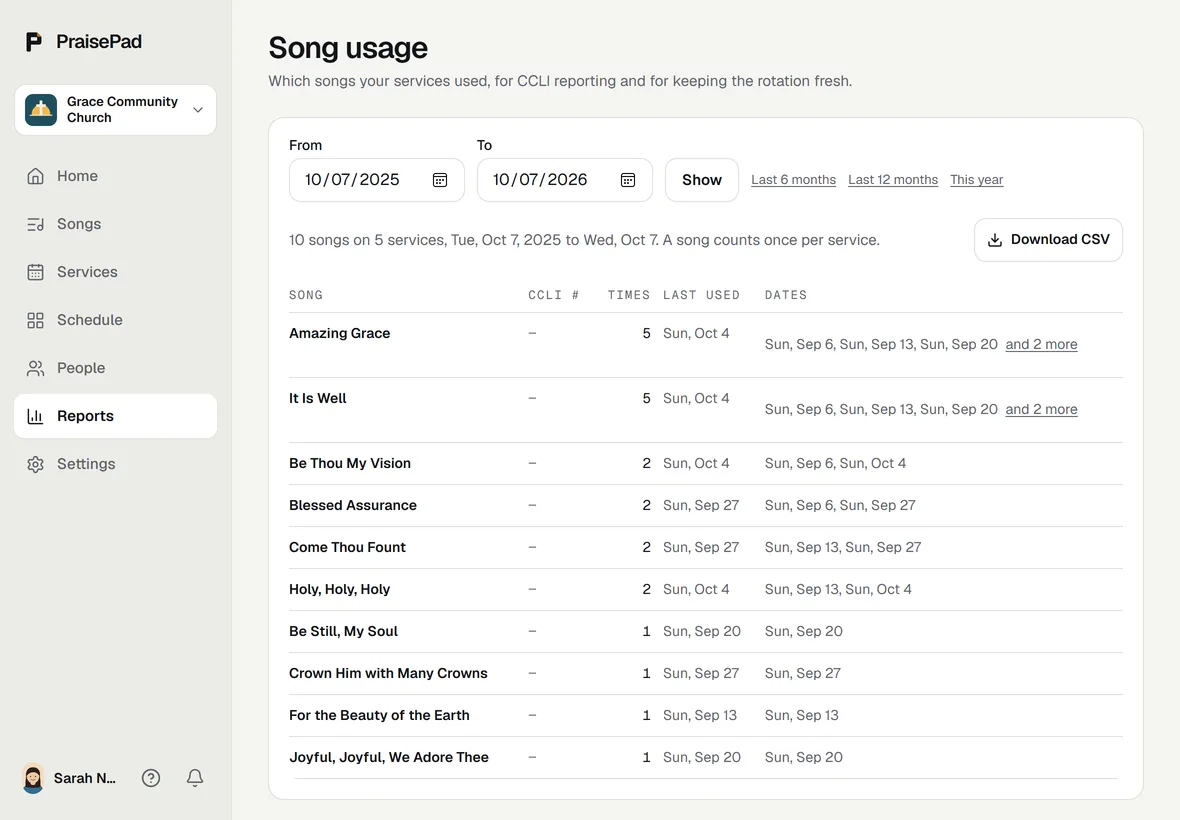Click the TIMES column header
The height and width of the screenshot is (820, 1180).
[629, 295]
